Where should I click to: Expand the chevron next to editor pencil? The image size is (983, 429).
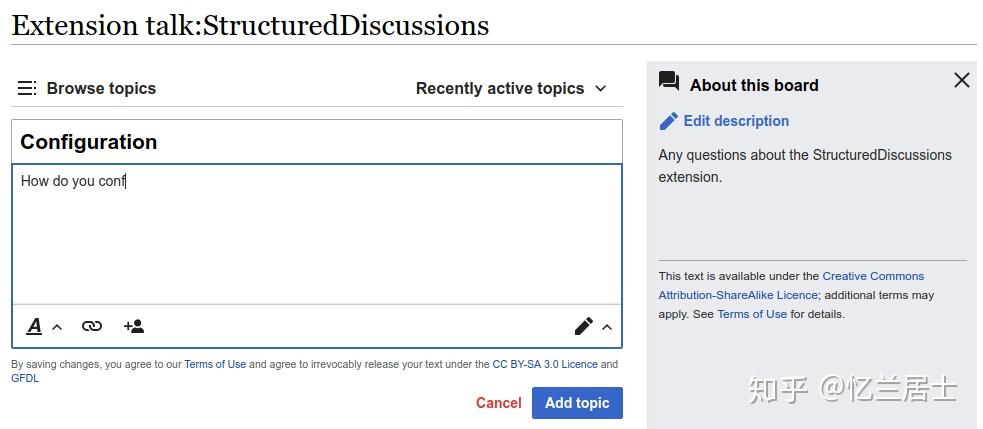[x=606, y=327]
